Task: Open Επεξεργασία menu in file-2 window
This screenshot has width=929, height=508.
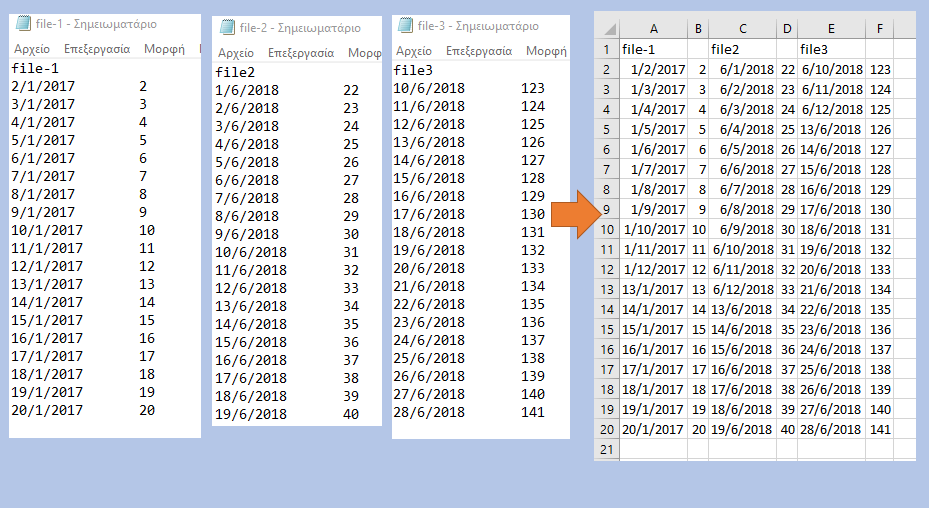Action: pyautogui.click(x=301, y=53)
